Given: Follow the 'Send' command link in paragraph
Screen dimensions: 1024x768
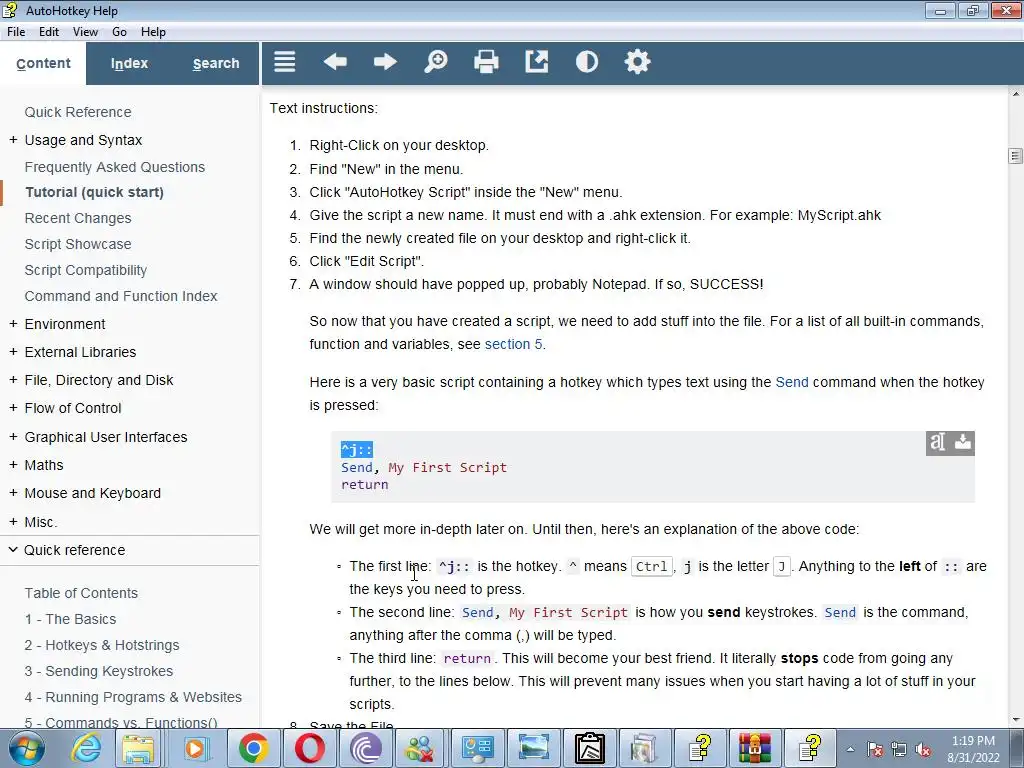Looking at the screenshot, I should [792, 383].
